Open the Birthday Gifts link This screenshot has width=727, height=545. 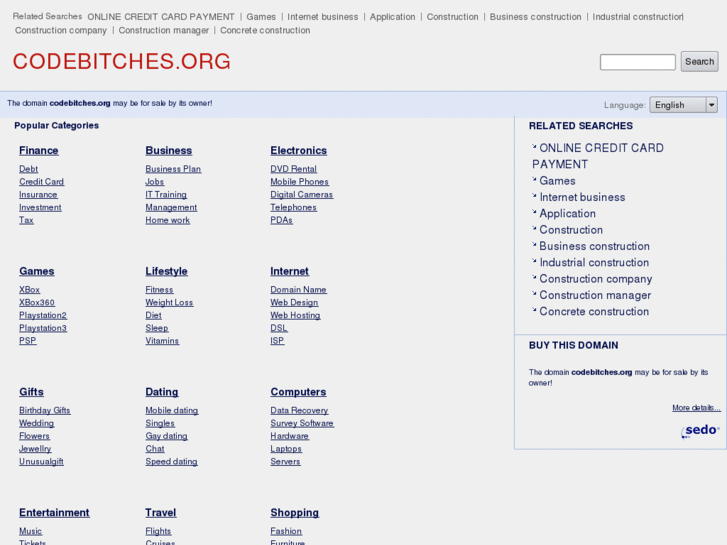tap(45, 410)
